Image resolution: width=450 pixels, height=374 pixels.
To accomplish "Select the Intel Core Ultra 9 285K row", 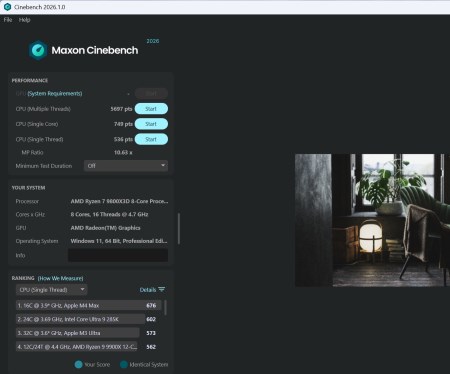I will (80, 319).
